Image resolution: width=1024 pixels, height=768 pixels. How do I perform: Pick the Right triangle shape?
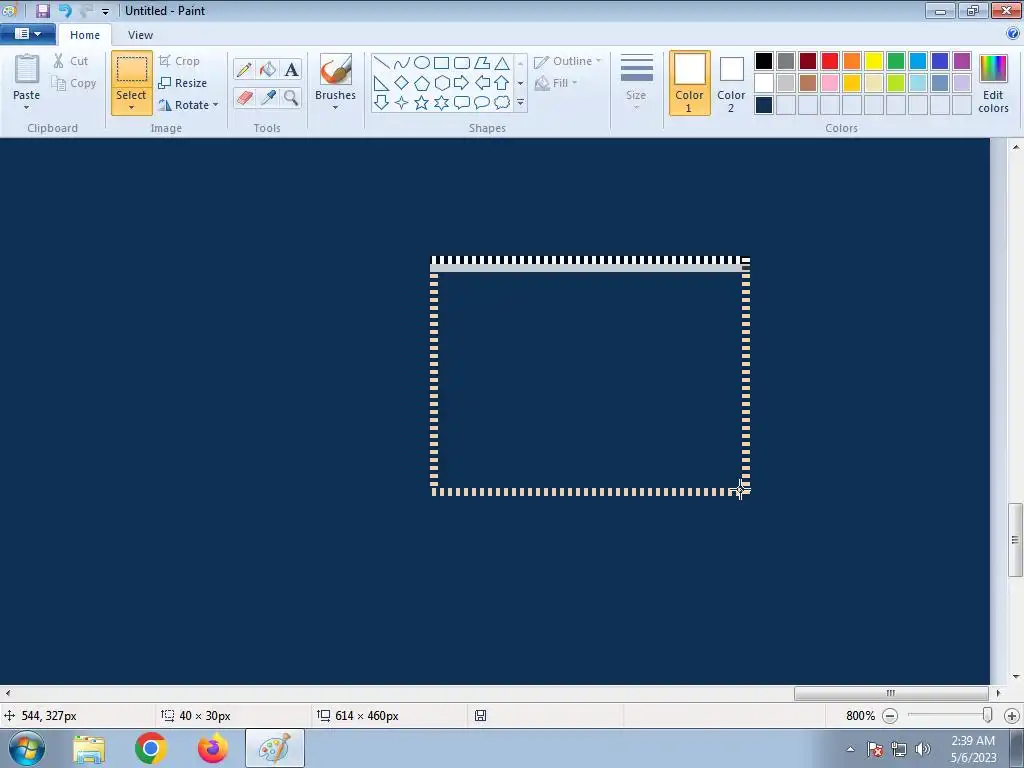click(x=381, y=83)
